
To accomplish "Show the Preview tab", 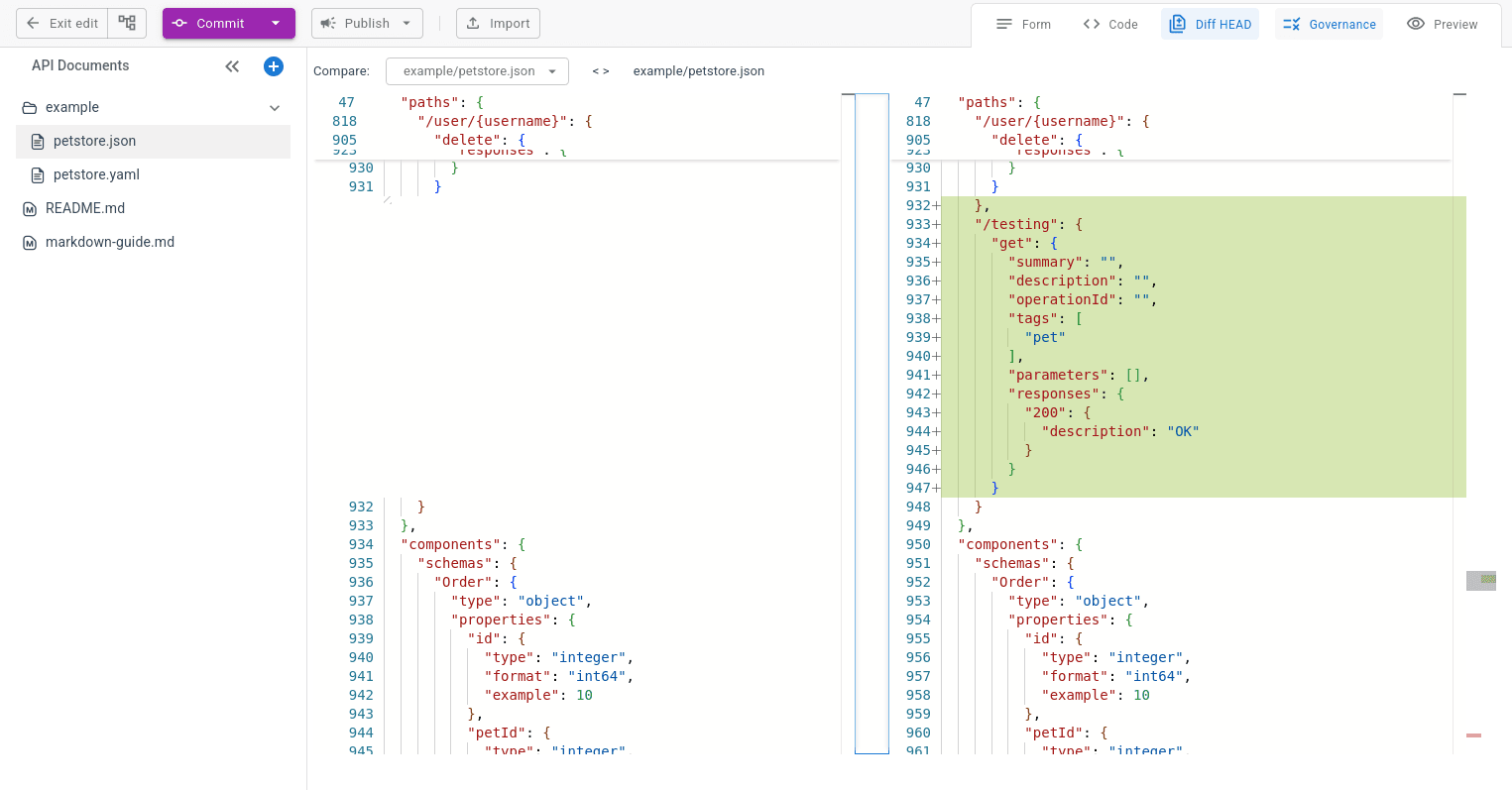I will 1443,24.
